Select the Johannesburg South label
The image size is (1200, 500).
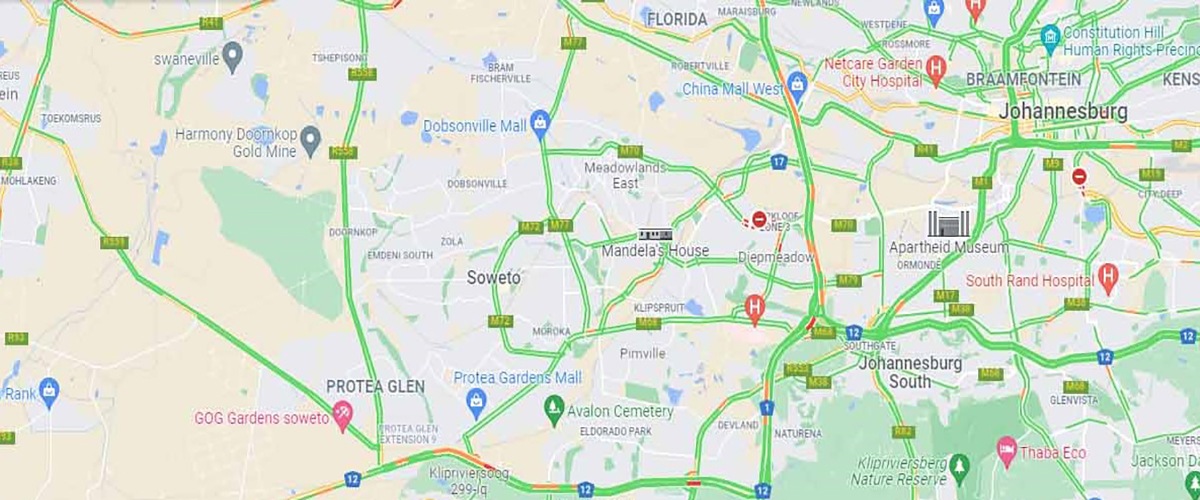click(x=909, y=372)
